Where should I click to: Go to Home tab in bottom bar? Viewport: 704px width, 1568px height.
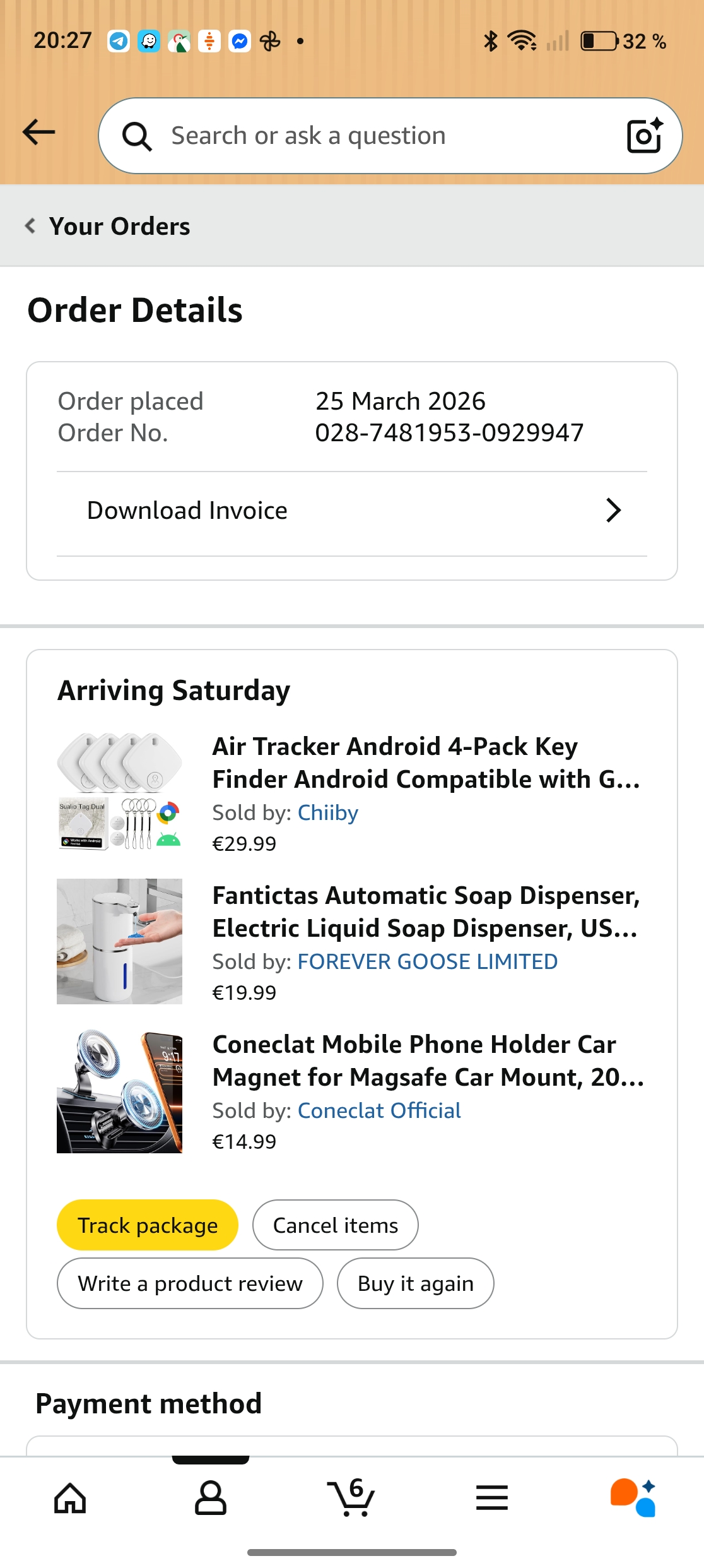pyautogui.click(x=70, y=1497)
